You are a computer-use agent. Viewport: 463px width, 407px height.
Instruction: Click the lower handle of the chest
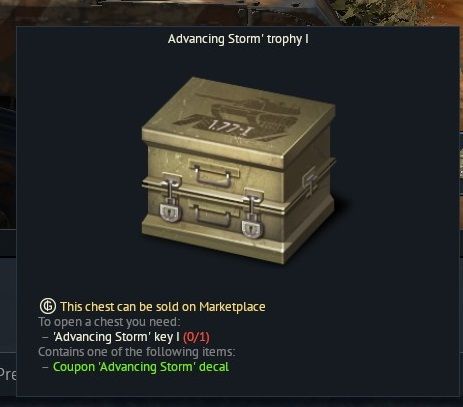212,217
